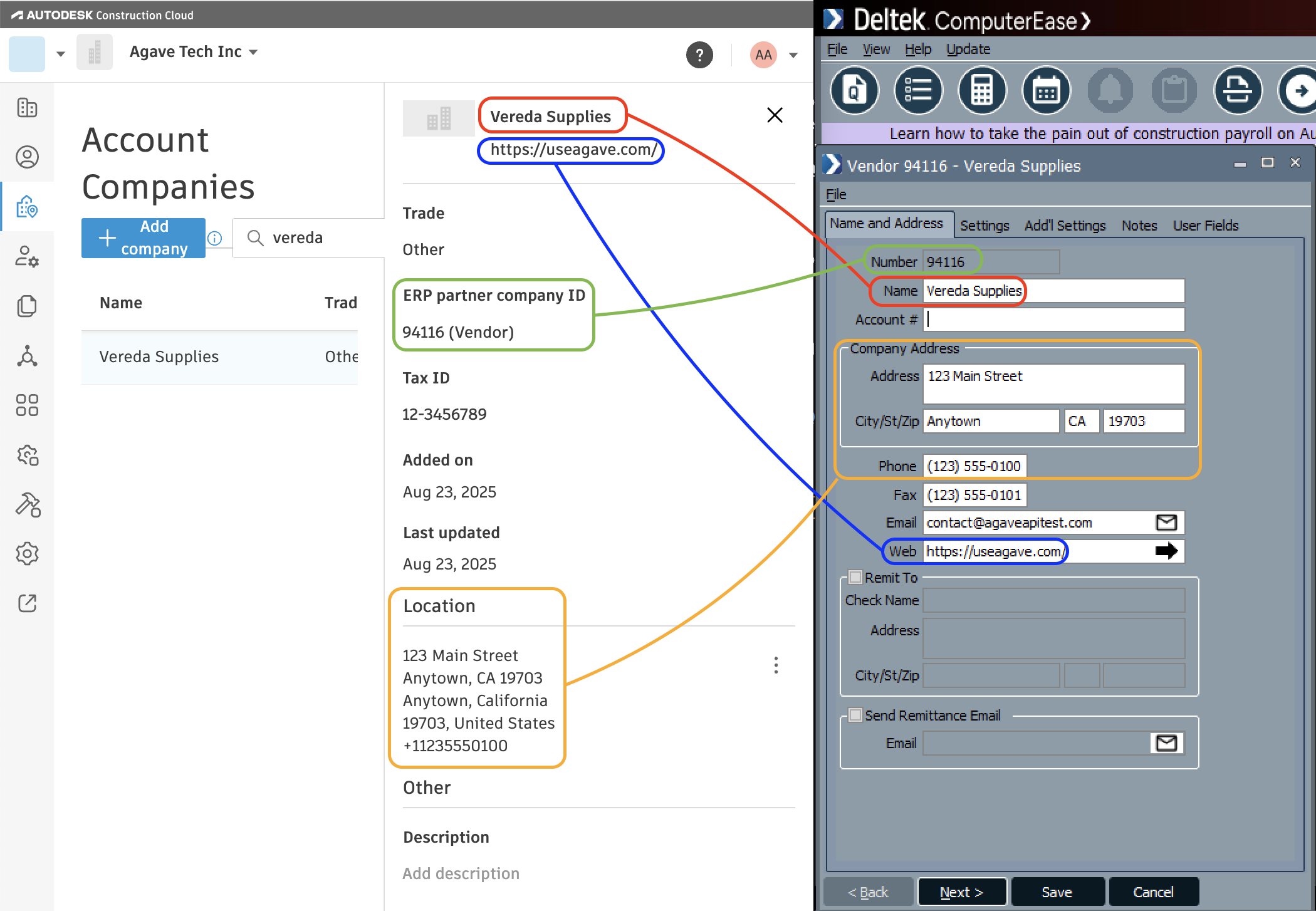Click the payroll promo banner in ComputerEase
The image size is (1316, 911).
point(1068,133)
